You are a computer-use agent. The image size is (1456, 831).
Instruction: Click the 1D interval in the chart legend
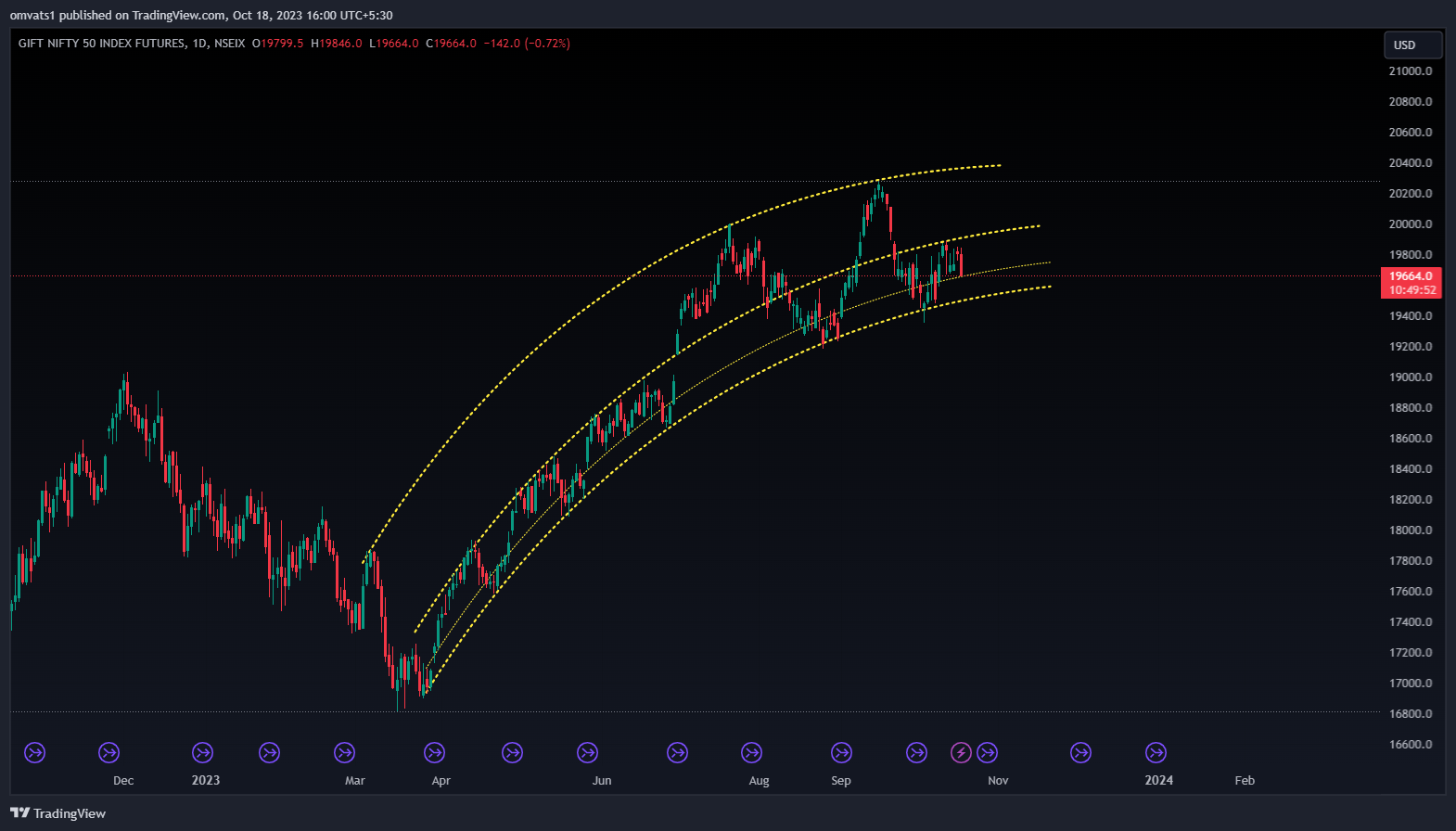(x=200, y=44)
